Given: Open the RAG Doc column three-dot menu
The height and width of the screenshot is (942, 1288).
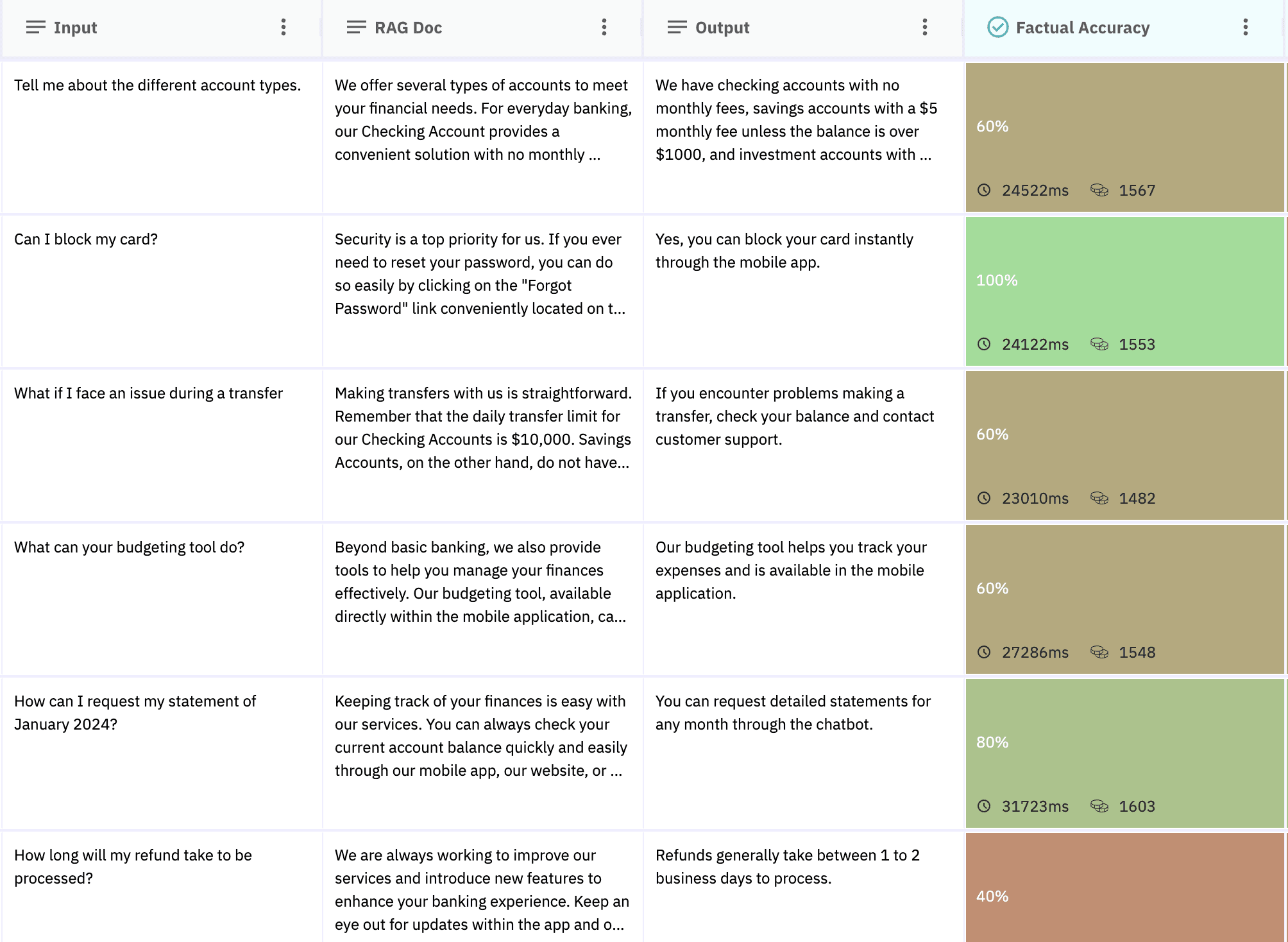Looking at the screenshot, I should 604,27.
